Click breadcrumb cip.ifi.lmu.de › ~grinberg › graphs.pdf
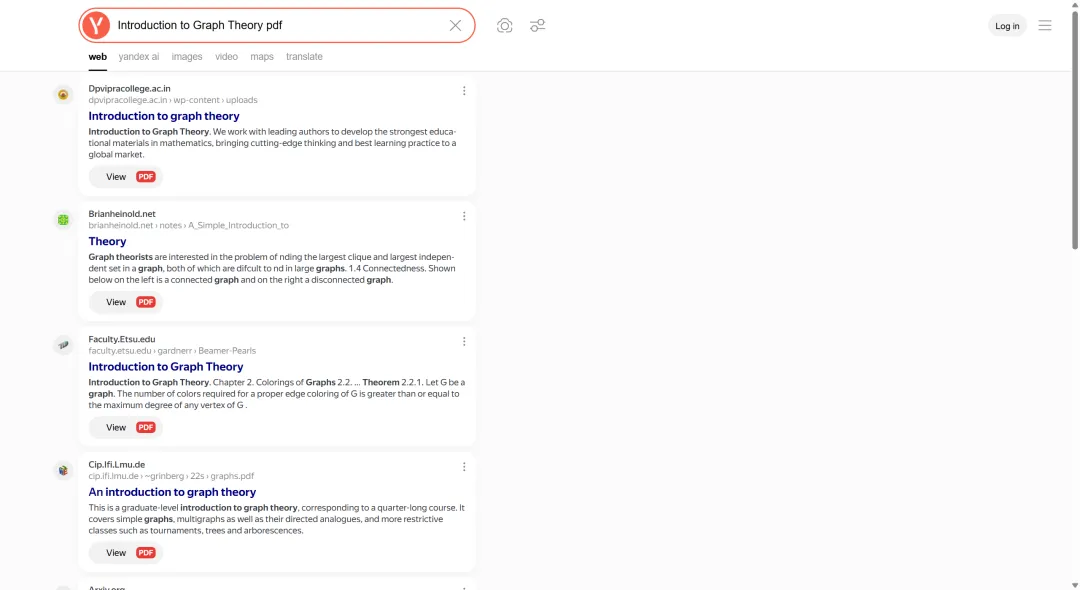The image size is (1080, 590). (x=172, y=476)
